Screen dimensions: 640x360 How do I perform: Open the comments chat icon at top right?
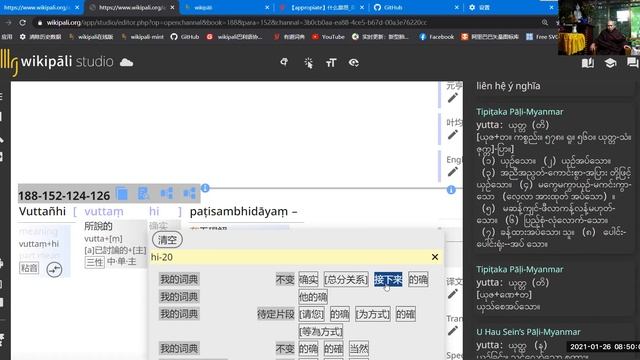[x=632, y=63]
